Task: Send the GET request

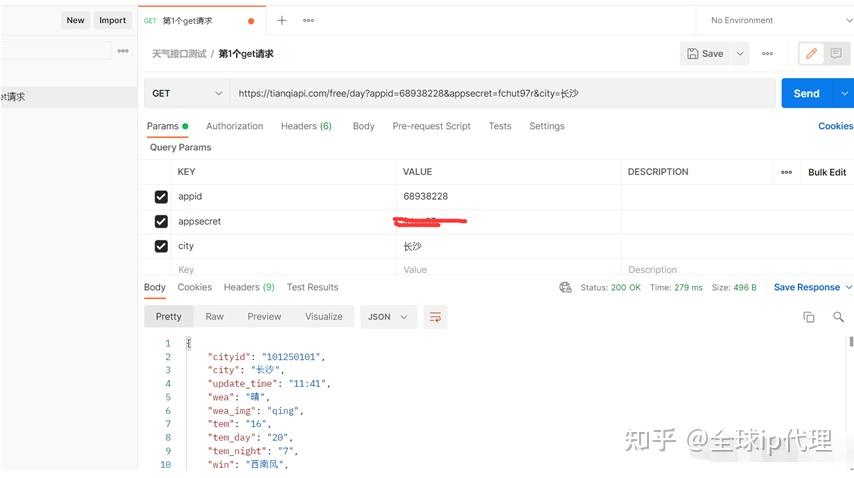Action: pyautogui.click(x=807, y=94)
